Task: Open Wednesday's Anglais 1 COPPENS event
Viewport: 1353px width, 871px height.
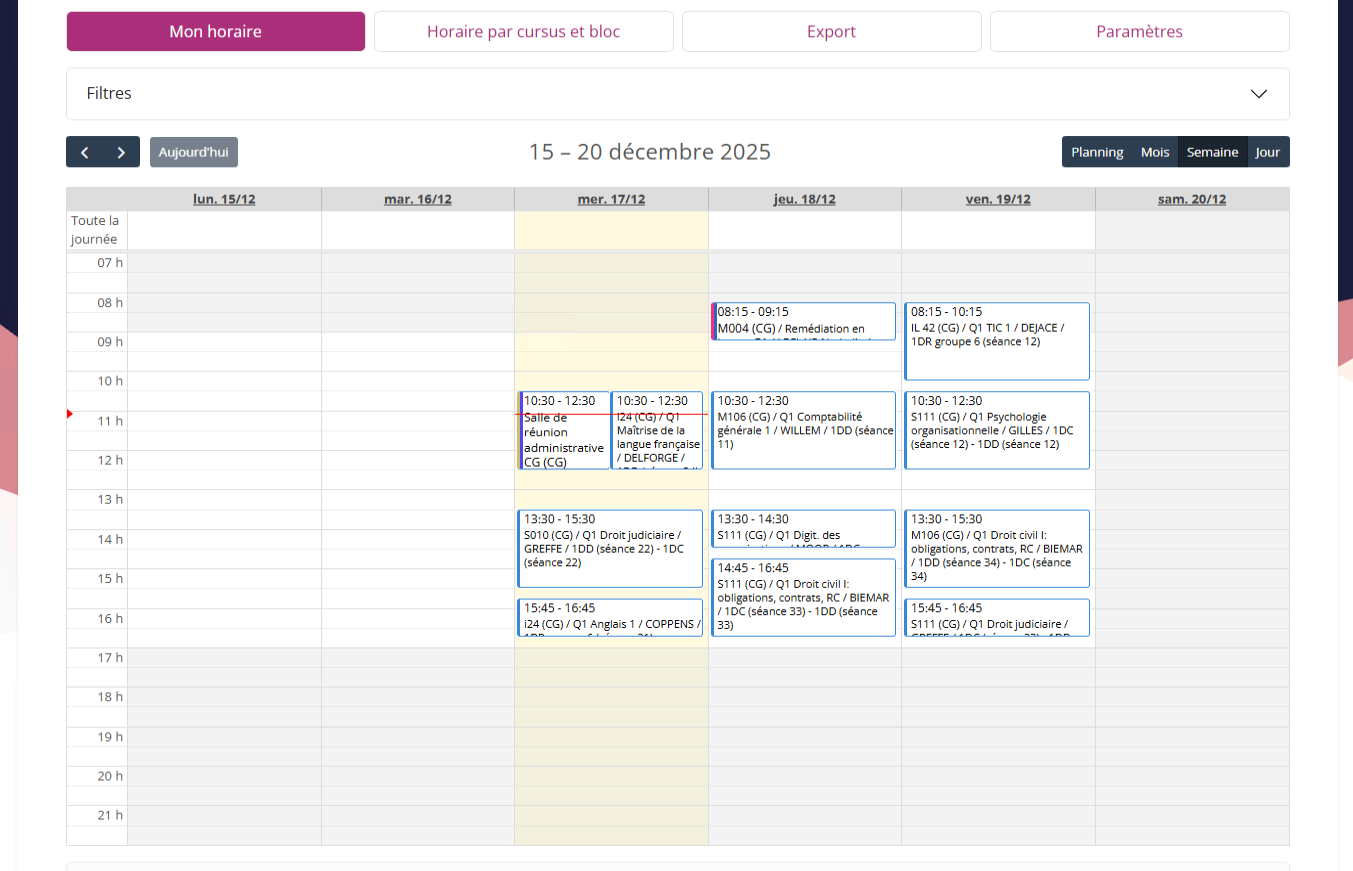Action: tap(610, 618)
